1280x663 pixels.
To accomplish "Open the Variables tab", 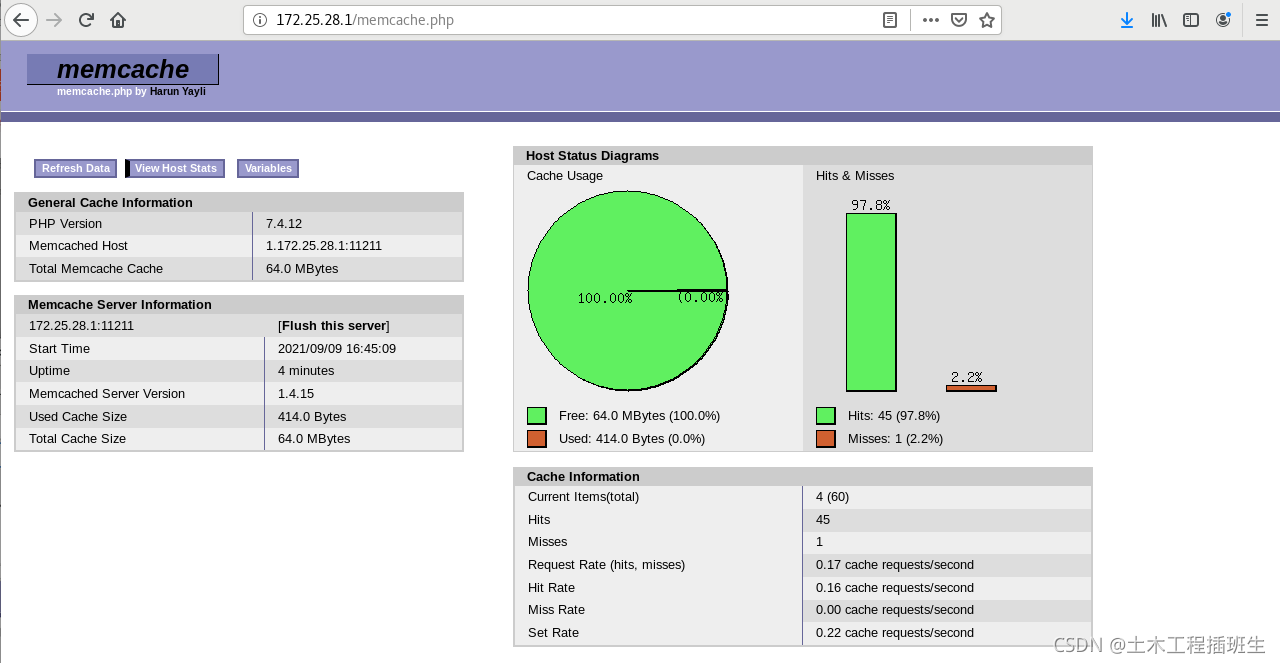I will tap(268, 169).
